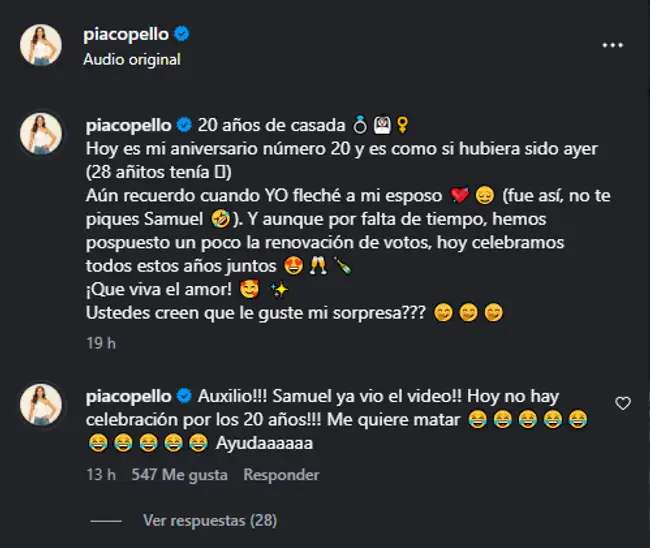Click the verified badge beside the caption username
Image resolution: width=650 pixels, height=548 pixels.
pos(184,125)
